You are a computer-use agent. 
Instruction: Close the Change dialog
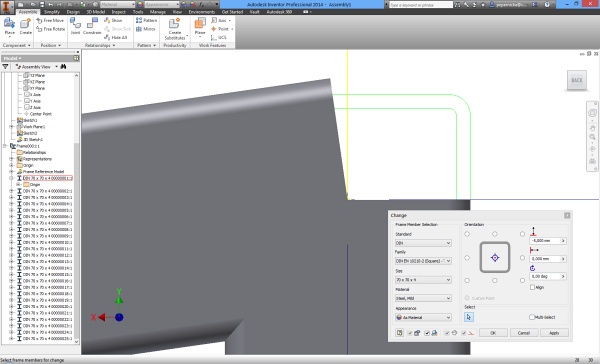[x=567, y=215]
